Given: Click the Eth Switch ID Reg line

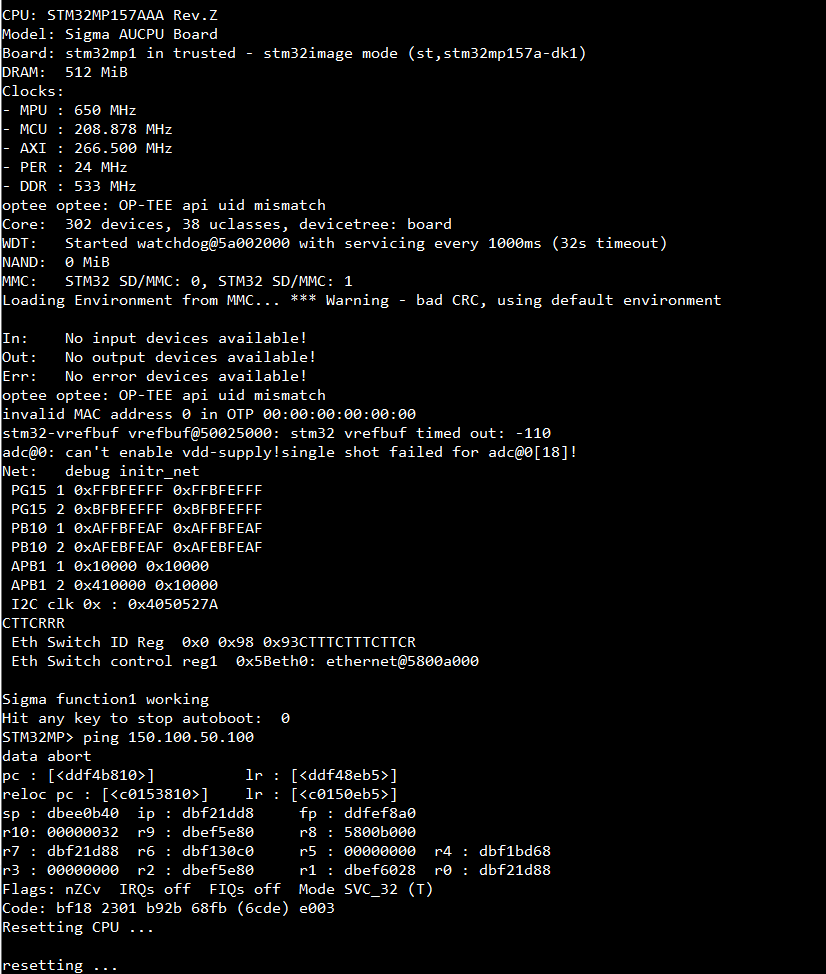Looking at the screenshot, I should pos(213,642).
